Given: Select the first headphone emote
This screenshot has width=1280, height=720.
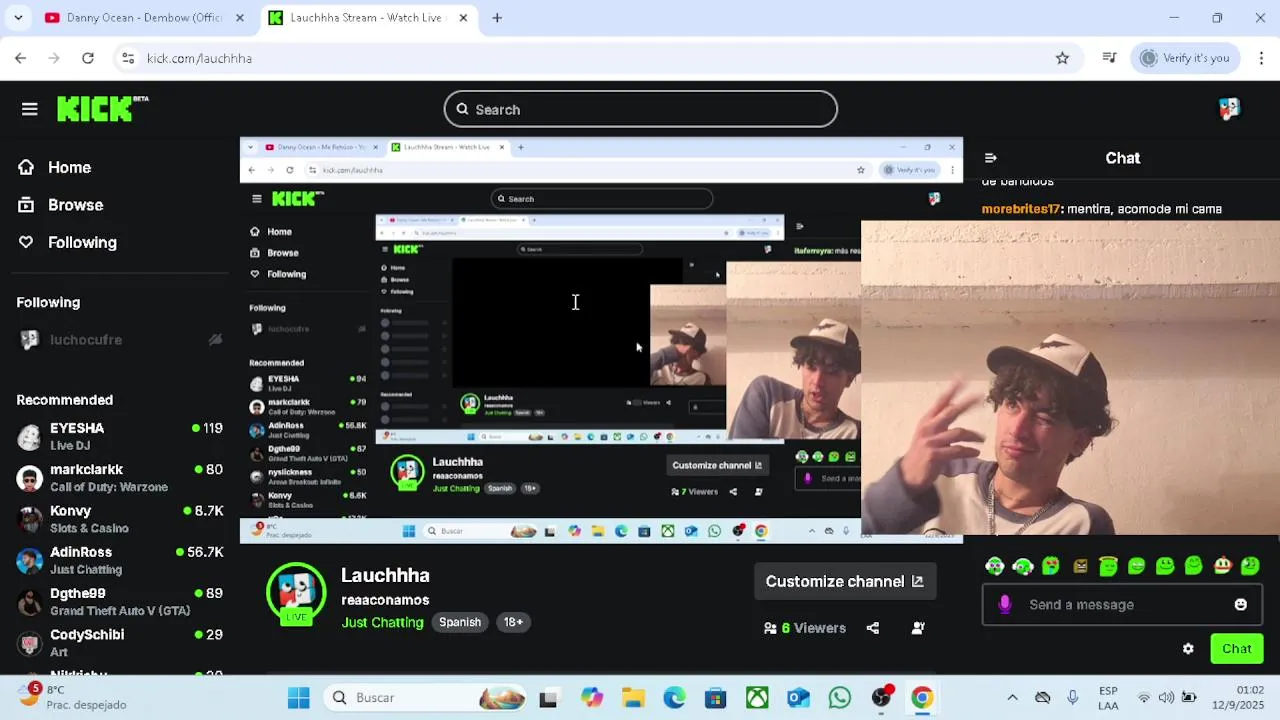Looking at the screenshot, I should (994, 566).
